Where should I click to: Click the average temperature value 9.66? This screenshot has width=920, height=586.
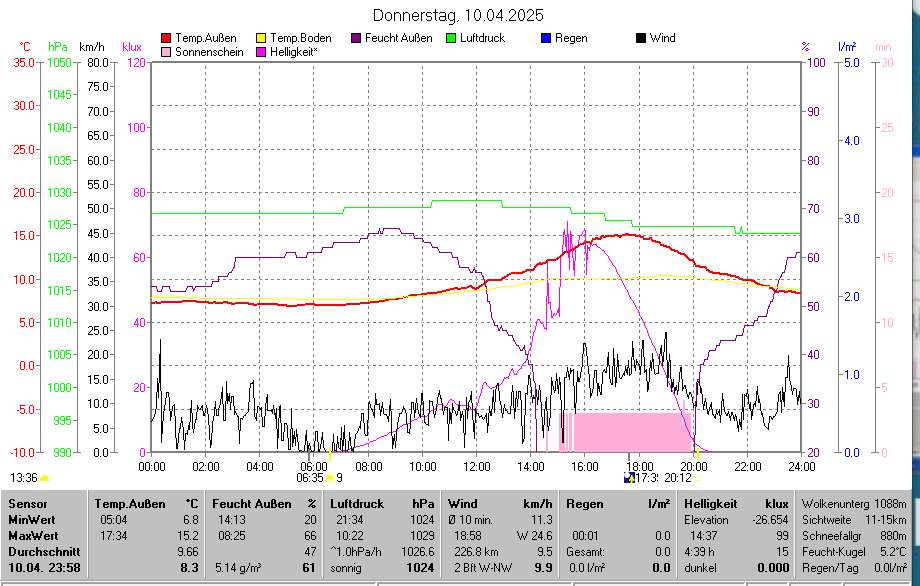tap(188, 552)
